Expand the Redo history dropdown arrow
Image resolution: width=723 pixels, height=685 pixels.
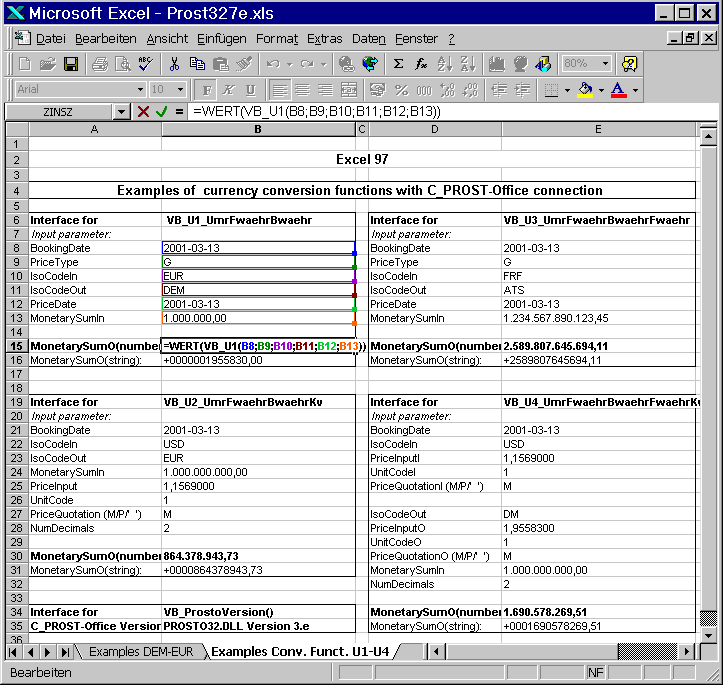[x=324, y=65]
